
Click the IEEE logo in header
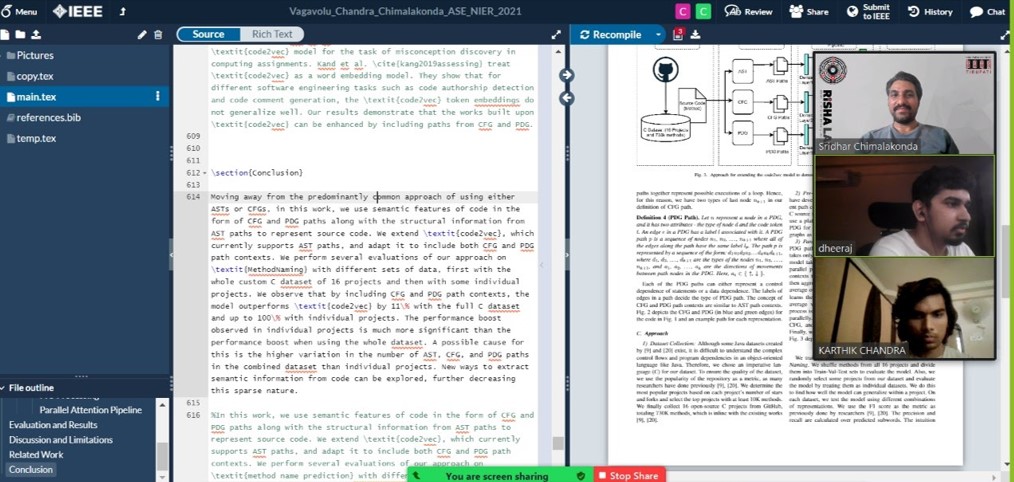click(x=78, y=12)
